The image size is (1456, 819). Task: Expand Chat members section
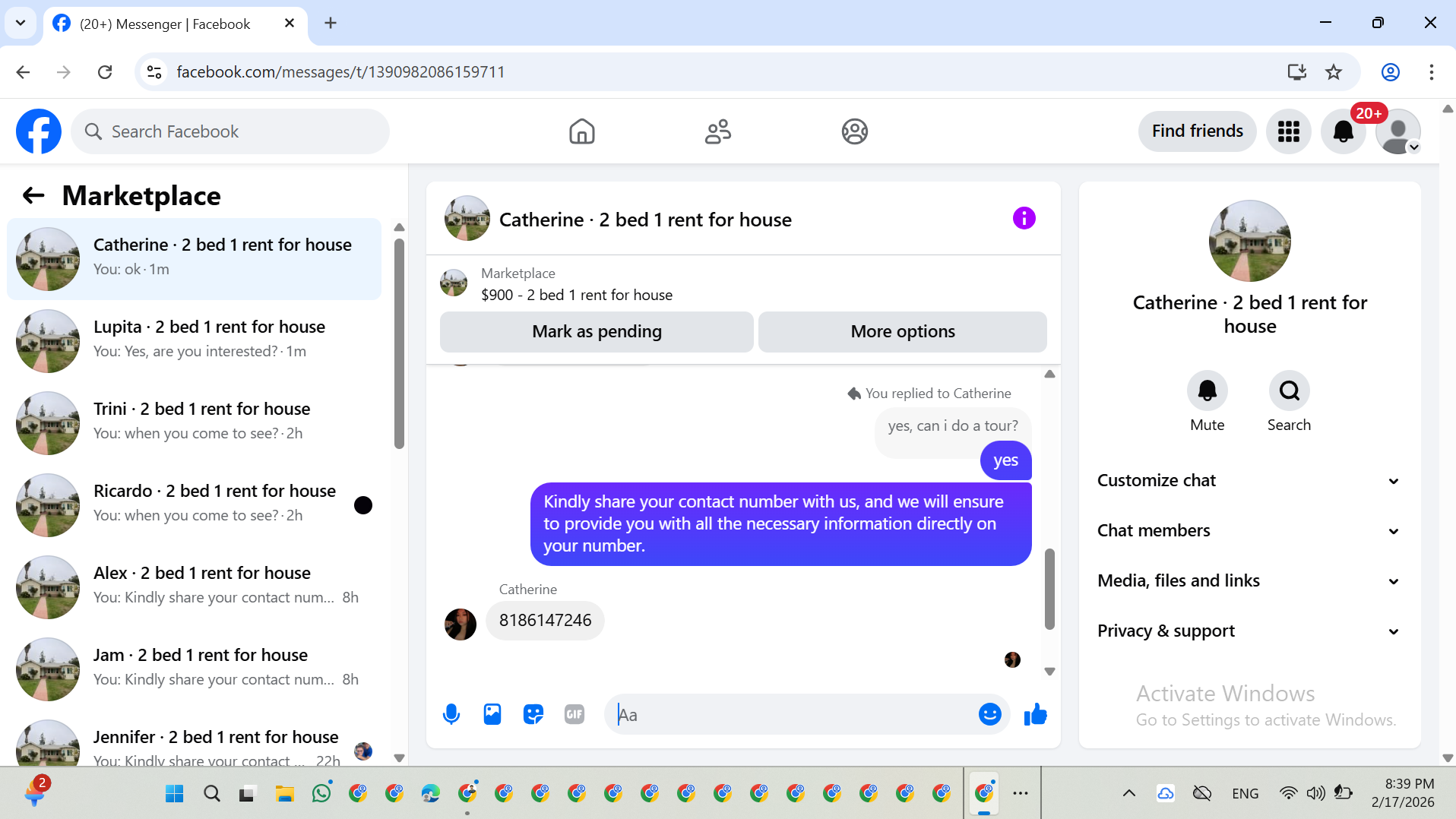1249,531
